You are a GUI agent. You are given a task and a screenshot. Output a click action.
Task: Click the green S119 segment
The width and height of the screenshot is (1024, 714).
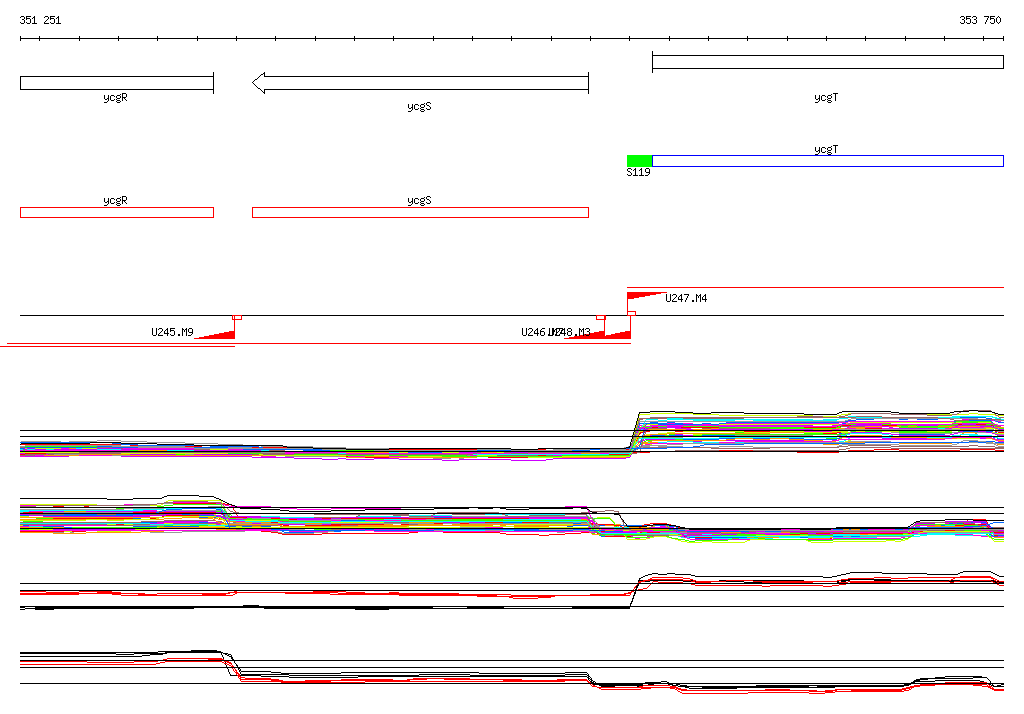639,161
